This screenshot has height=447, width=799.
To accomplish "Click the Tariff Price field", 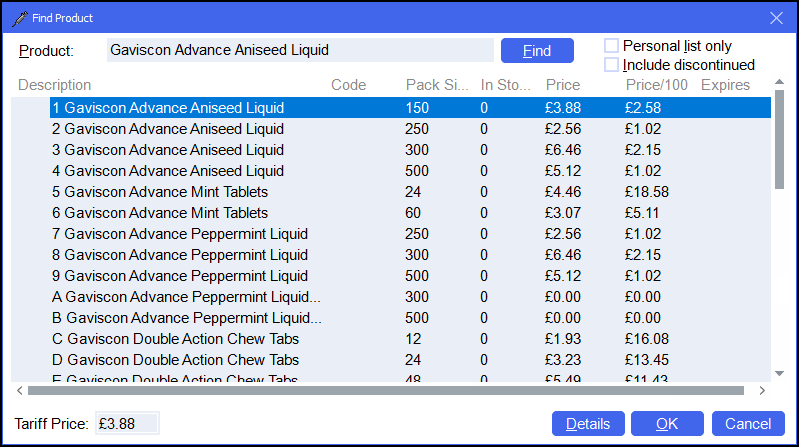I will click(x=126, y=423).
